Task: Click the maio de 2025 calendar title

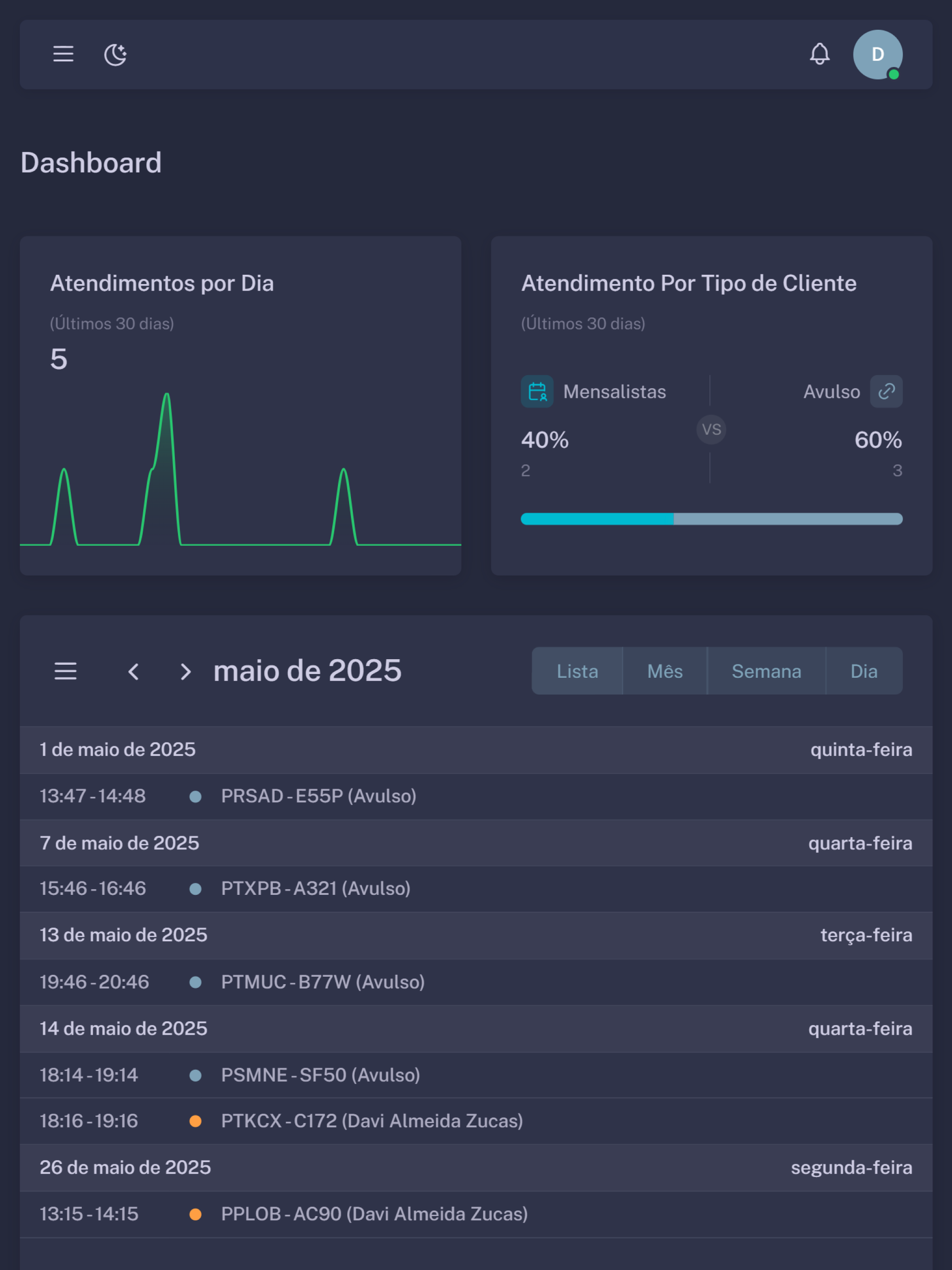Action: coord(307,671)
